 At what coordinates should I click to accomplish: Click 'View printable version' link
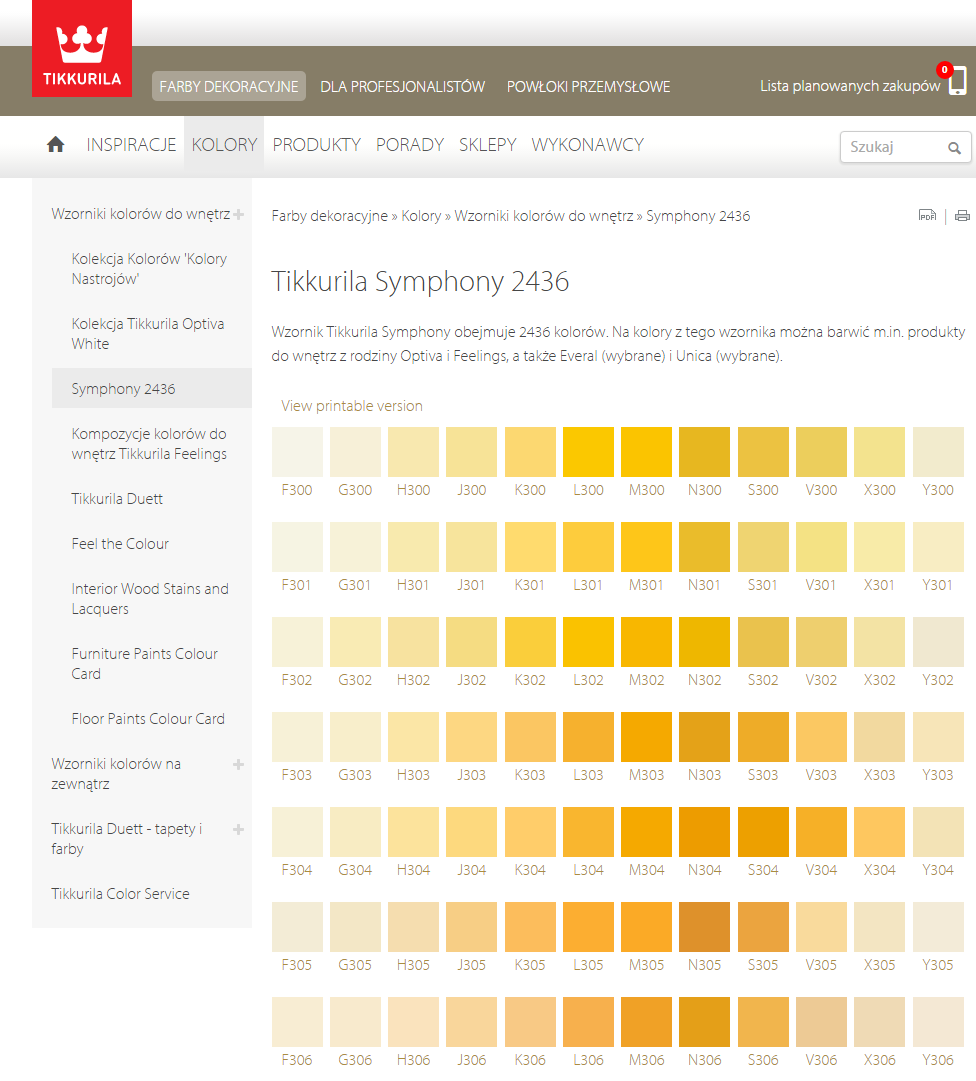tap(352, 406)
